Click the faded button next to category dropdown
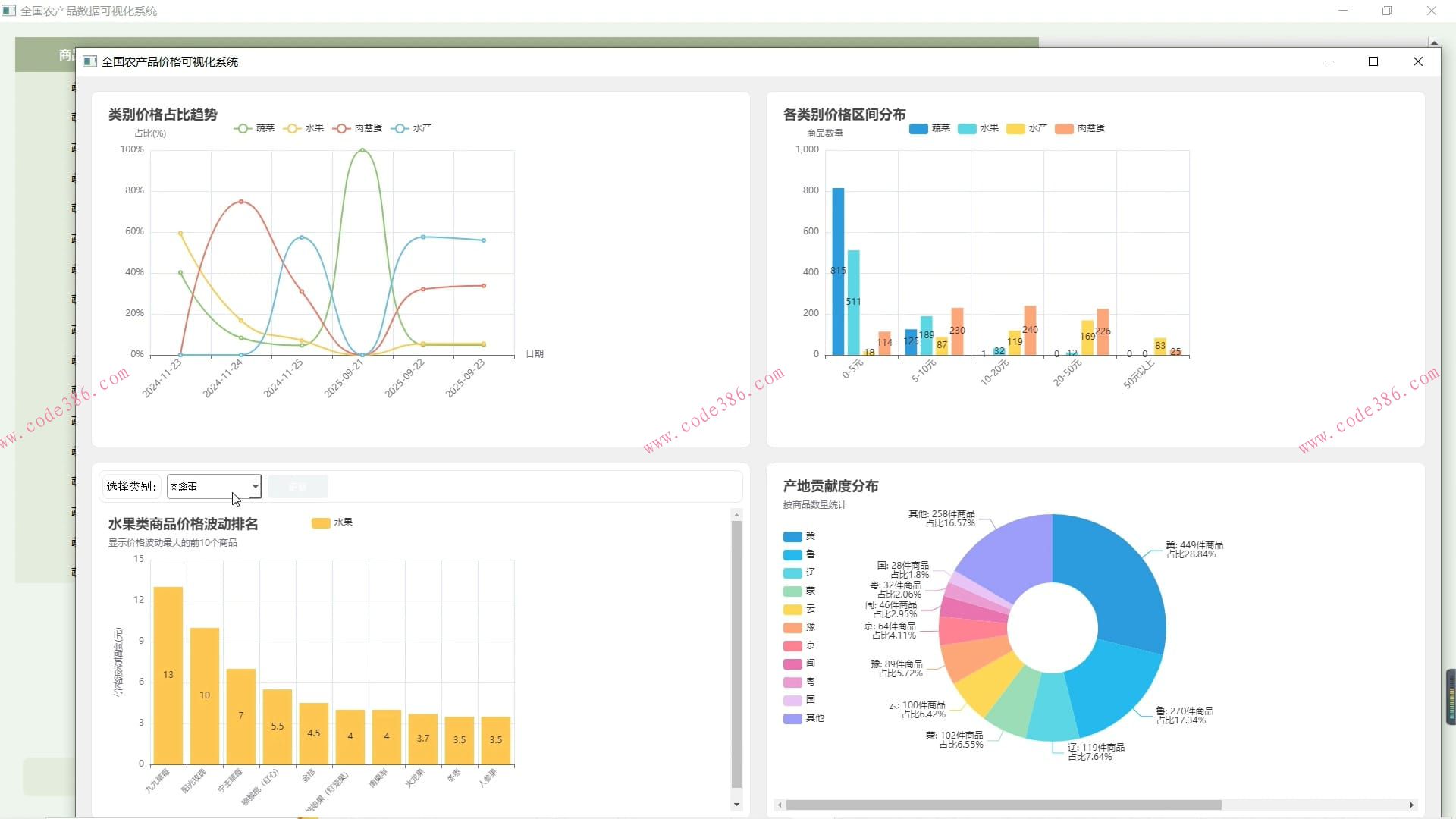The width and height of the screenshot is (1456, 819). (297, 487)
